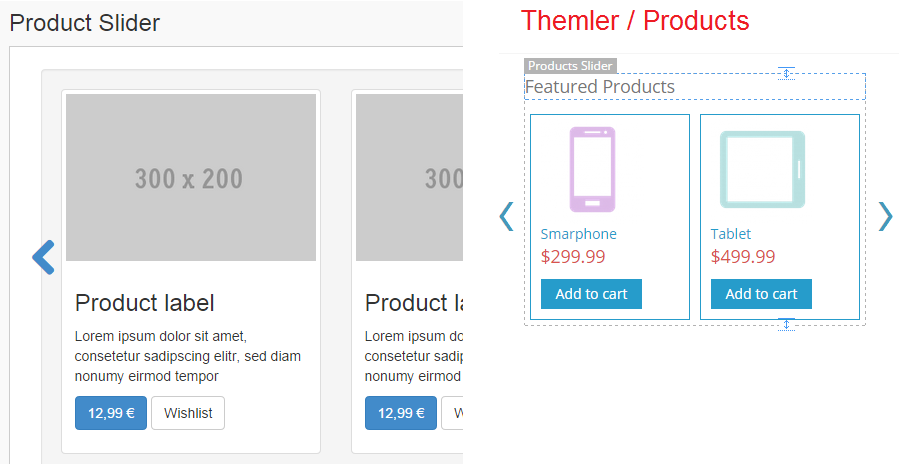Click the bottom spacing handle below product cards

(x=787, y=324)
